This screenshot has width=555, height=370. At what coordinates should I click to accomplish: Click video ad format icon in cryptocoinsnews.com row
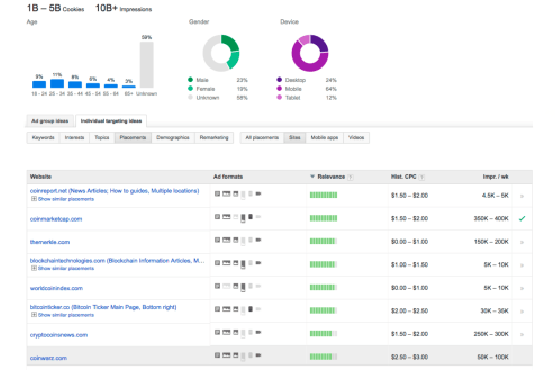[258, 332]
